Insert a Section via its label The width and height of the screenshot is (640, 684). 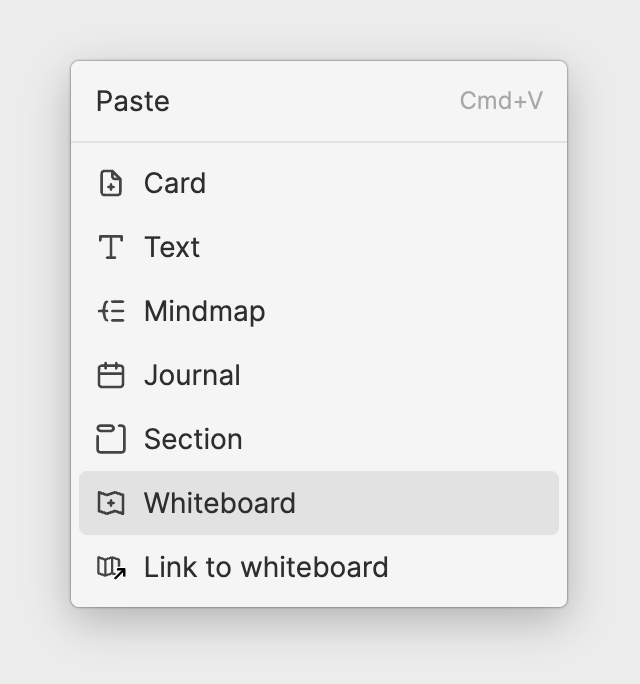tap(193, 439)
